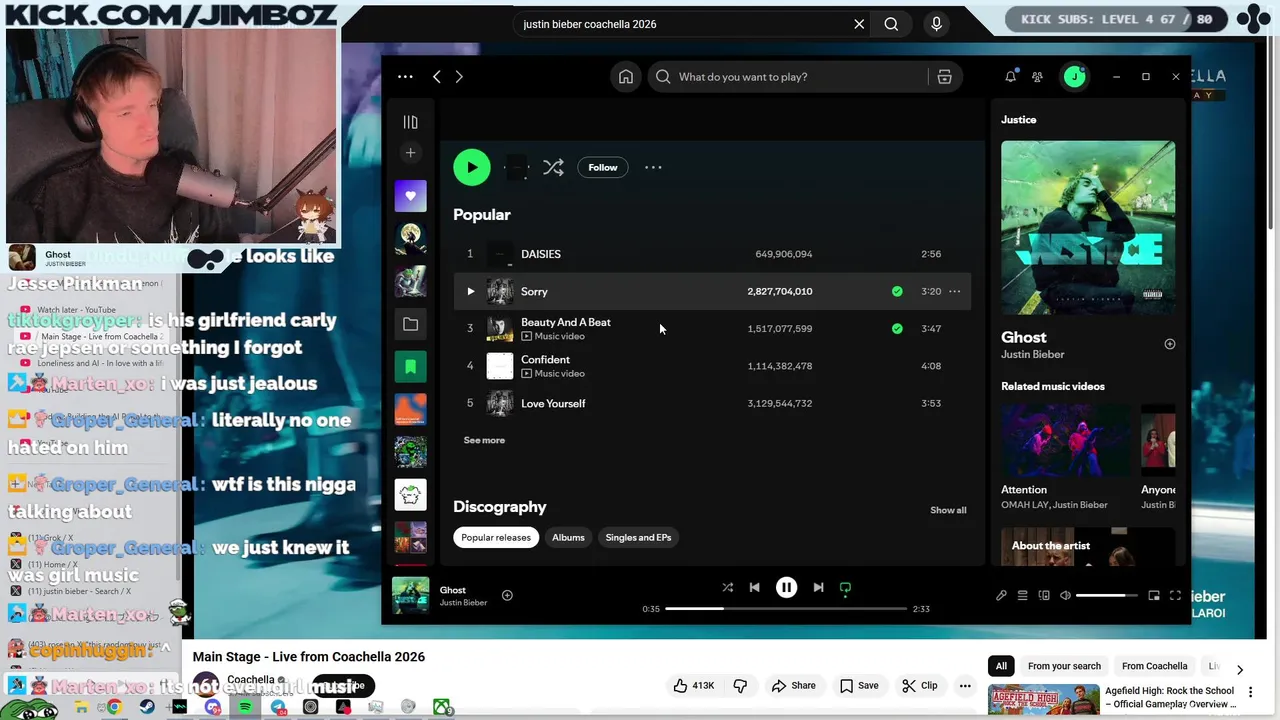Screen dimensions: 1280x720
Task: Open Attention related music video thumbnail
Action: 1067,441
